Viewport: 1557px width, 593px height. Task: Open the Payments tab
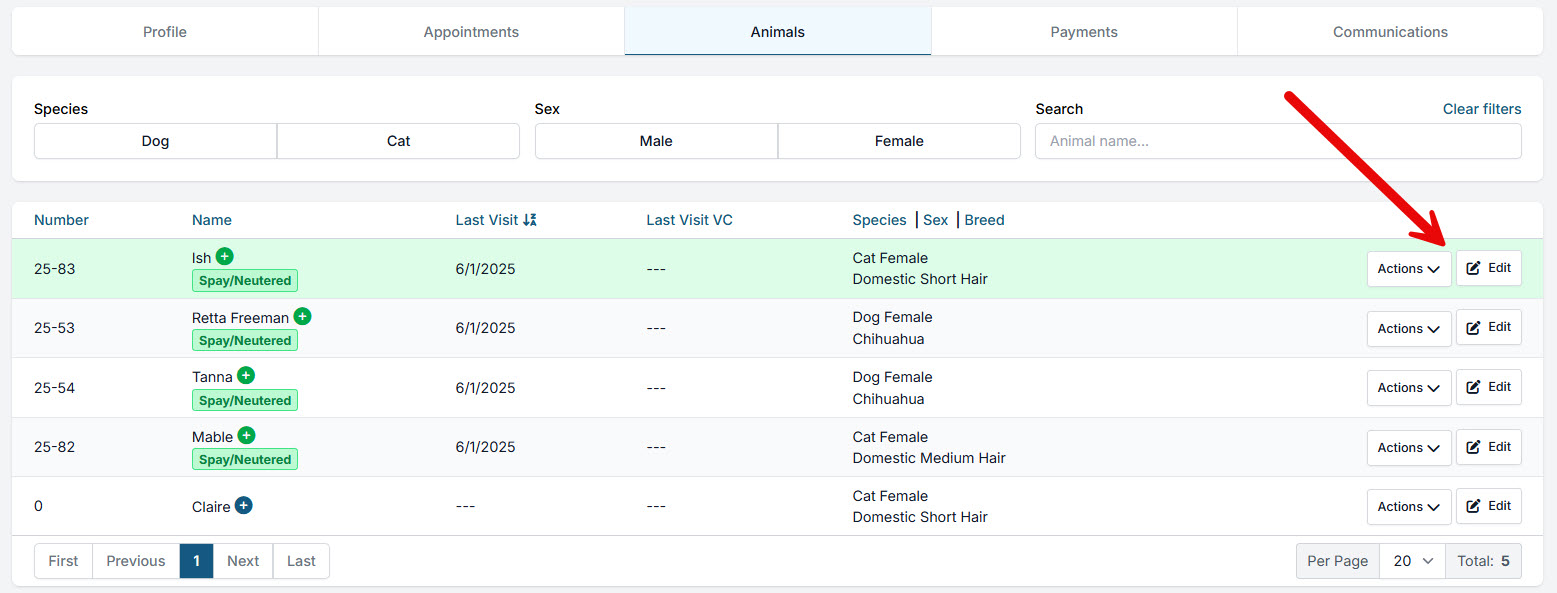pos(1084,32)
